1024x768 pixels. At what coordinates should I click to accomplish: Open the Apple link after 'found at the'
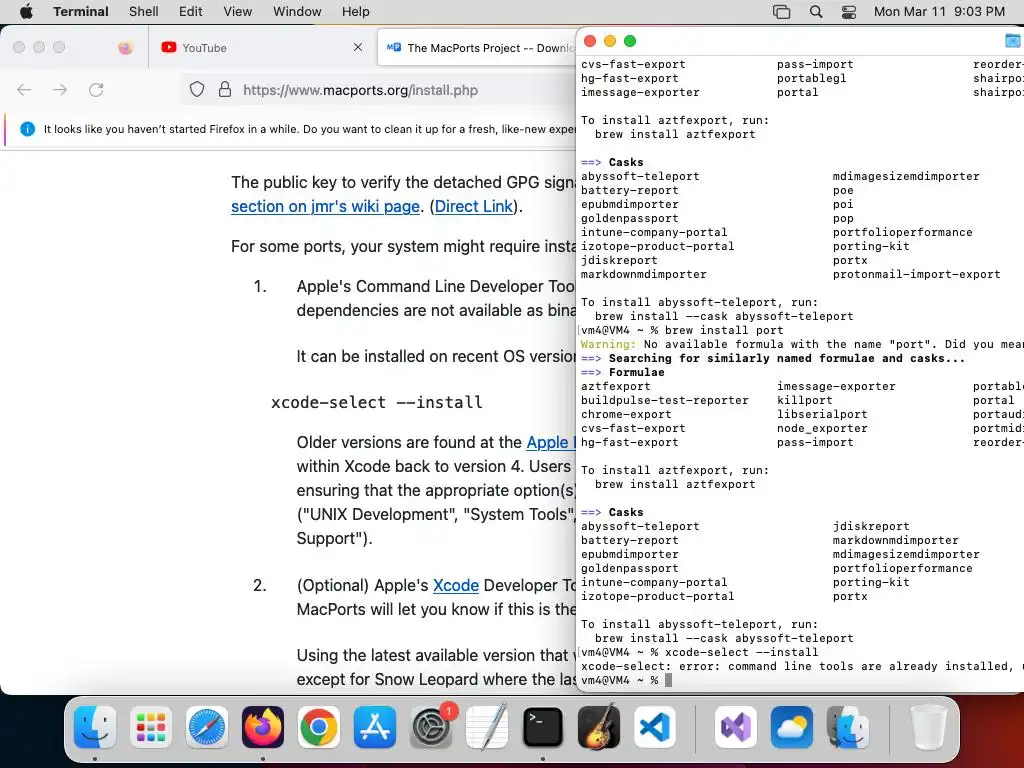(x=551, y=442)
